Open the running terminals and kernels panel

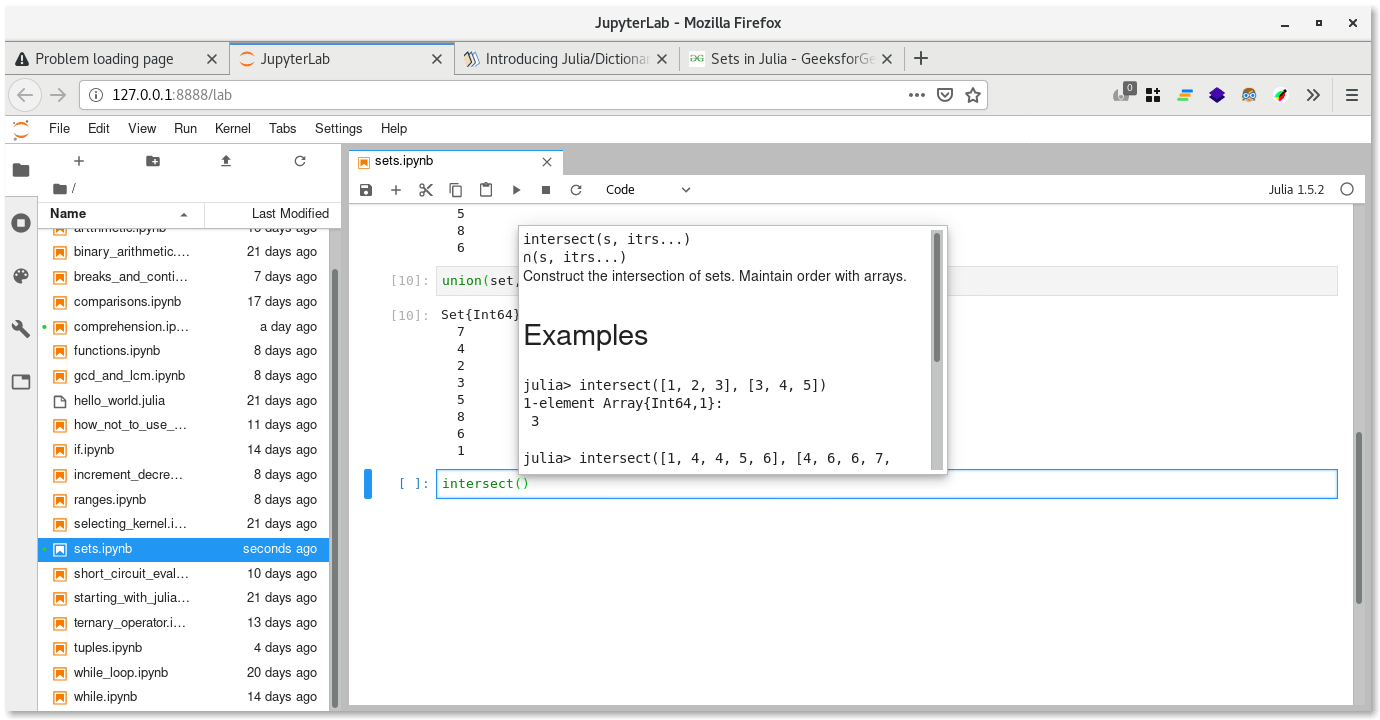pos(21,222)
